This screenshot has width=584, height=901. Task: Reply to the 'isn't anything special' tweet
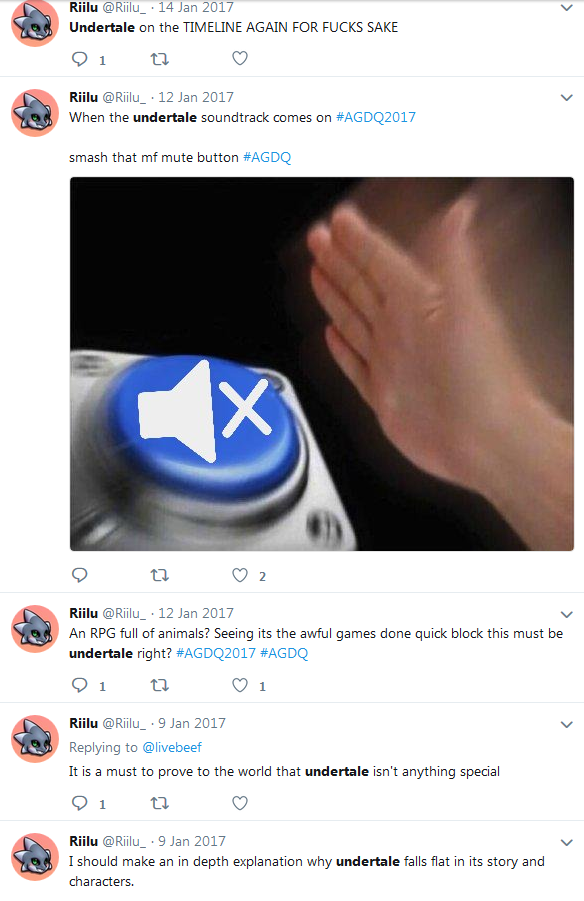pos(79,803)
